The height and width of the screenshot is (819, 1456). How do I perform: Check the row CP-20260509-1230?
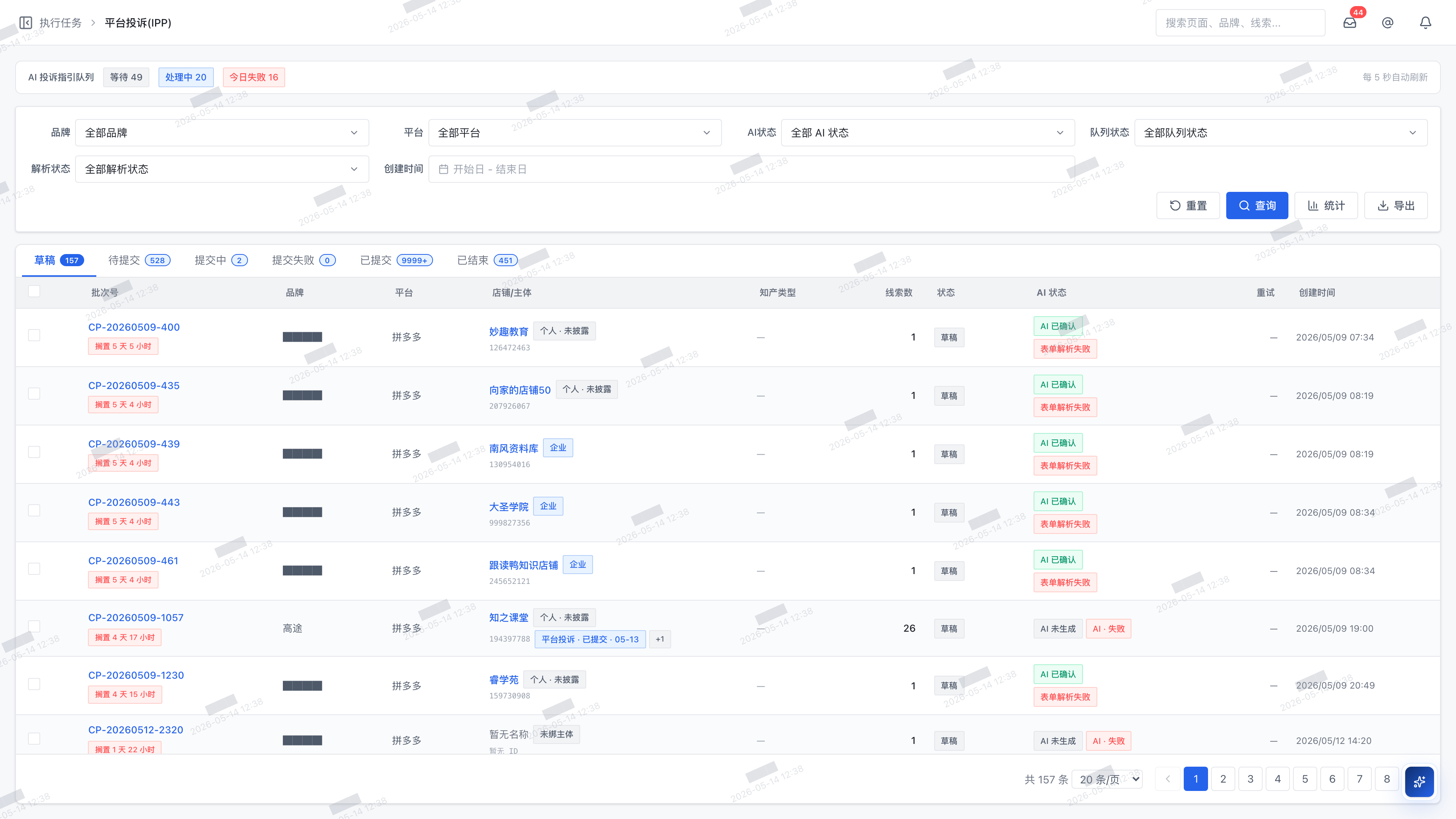pos(34,684)
